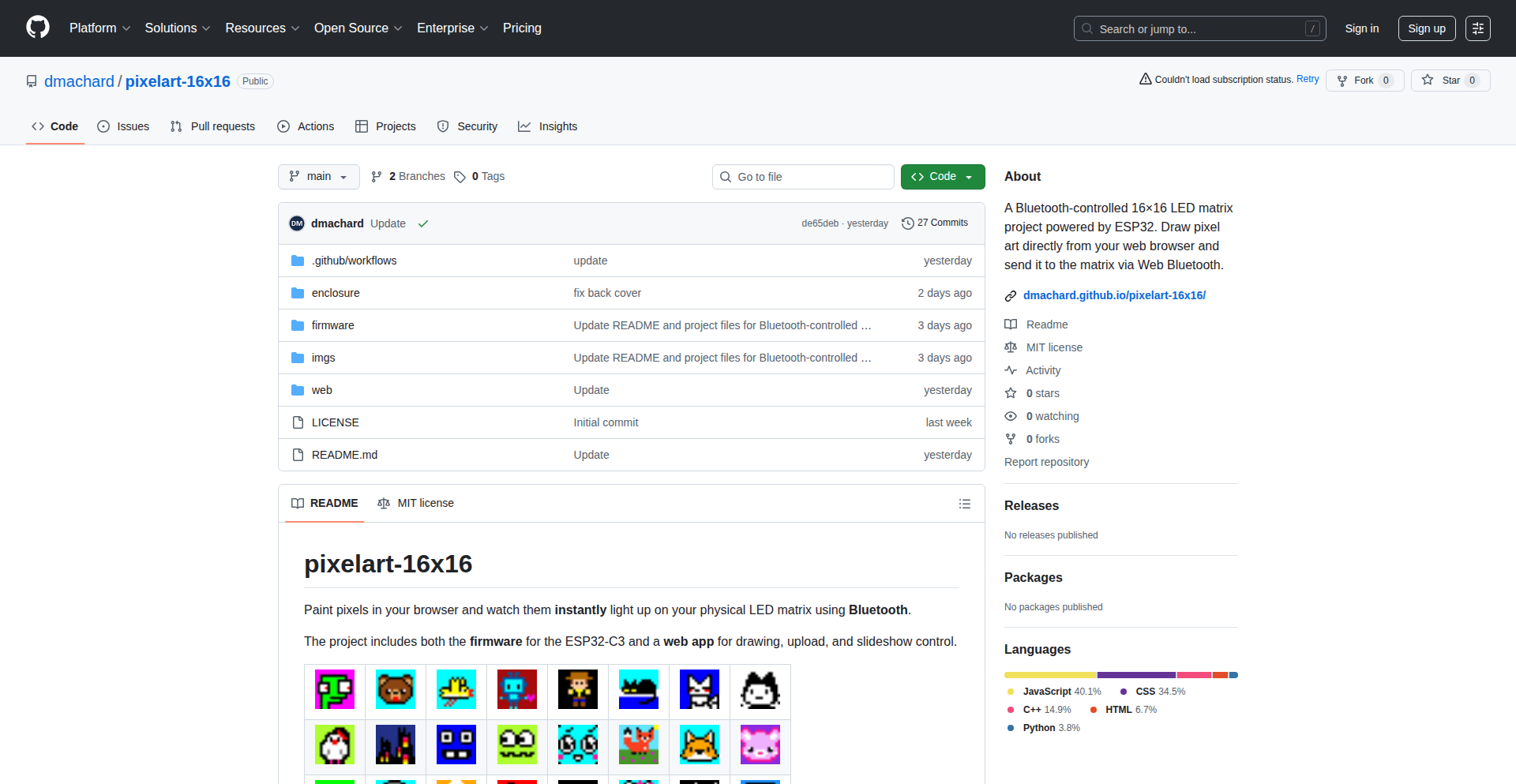This screenshot has height=784, width=1516.
Task: Click the GitHub logo icon
Action: point(38,28)
